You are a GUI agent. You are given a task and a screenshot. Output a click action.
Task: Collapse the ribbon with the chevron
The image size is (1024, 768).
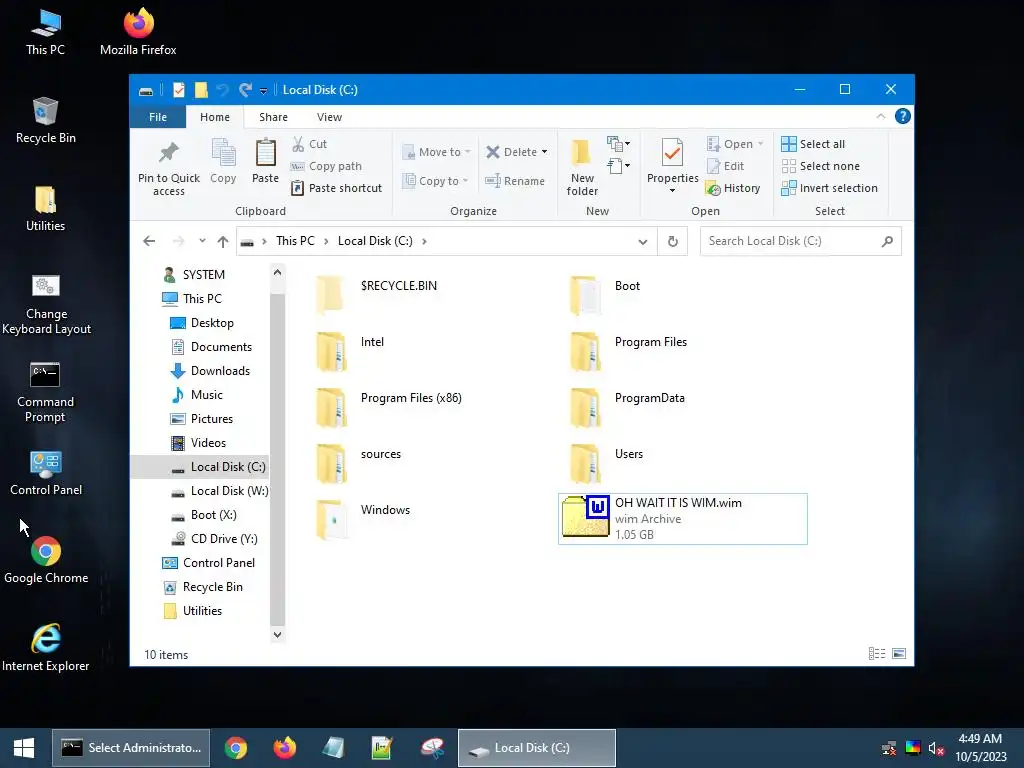pos(880,116)
